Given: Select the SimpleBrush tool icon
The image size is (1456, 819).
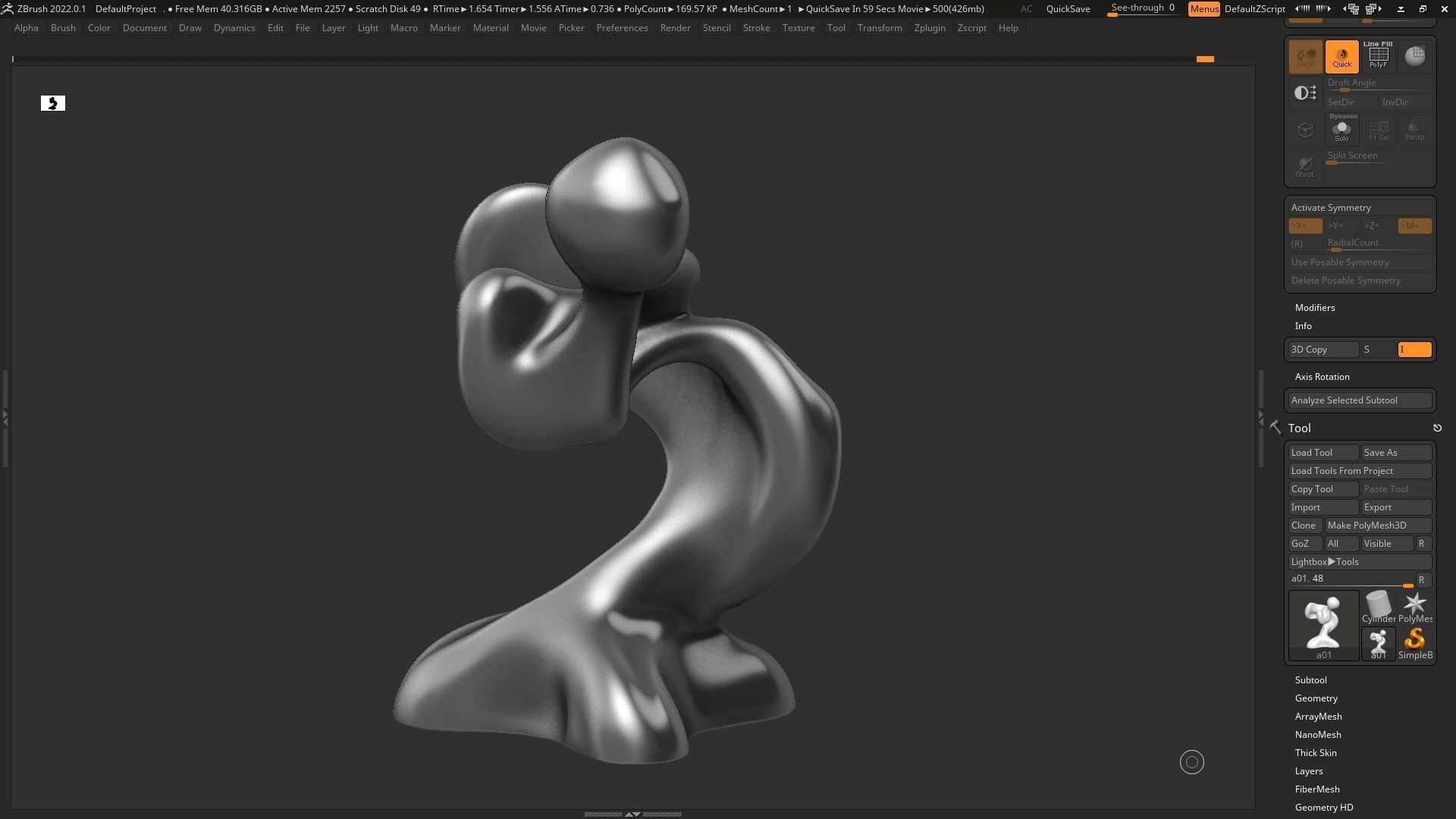Looking at the screenshot, I should (x=1414, y=644).
